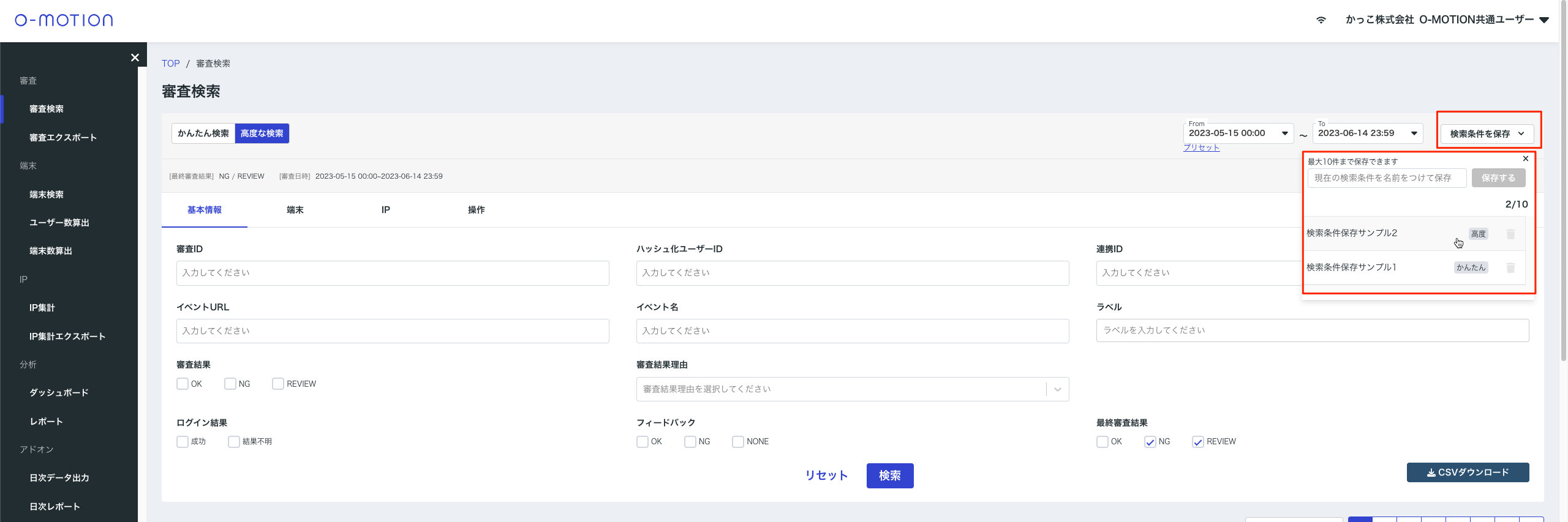Uncheck NG under 最終審査結果

point(1150,442)
